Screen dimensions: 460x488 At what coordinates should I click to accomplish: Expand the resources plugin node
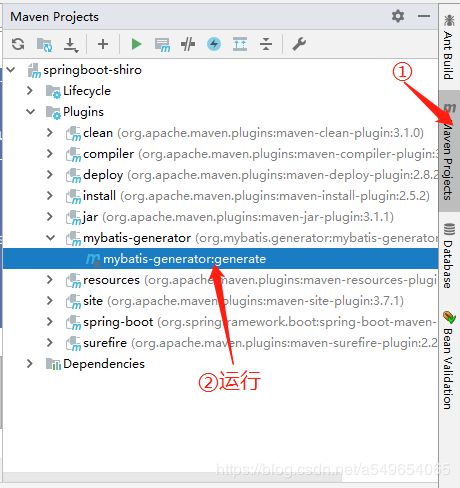[50, 280]
